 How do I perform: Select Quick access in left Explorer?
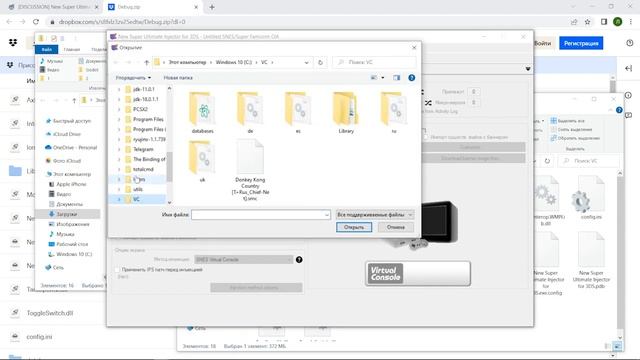69,121
